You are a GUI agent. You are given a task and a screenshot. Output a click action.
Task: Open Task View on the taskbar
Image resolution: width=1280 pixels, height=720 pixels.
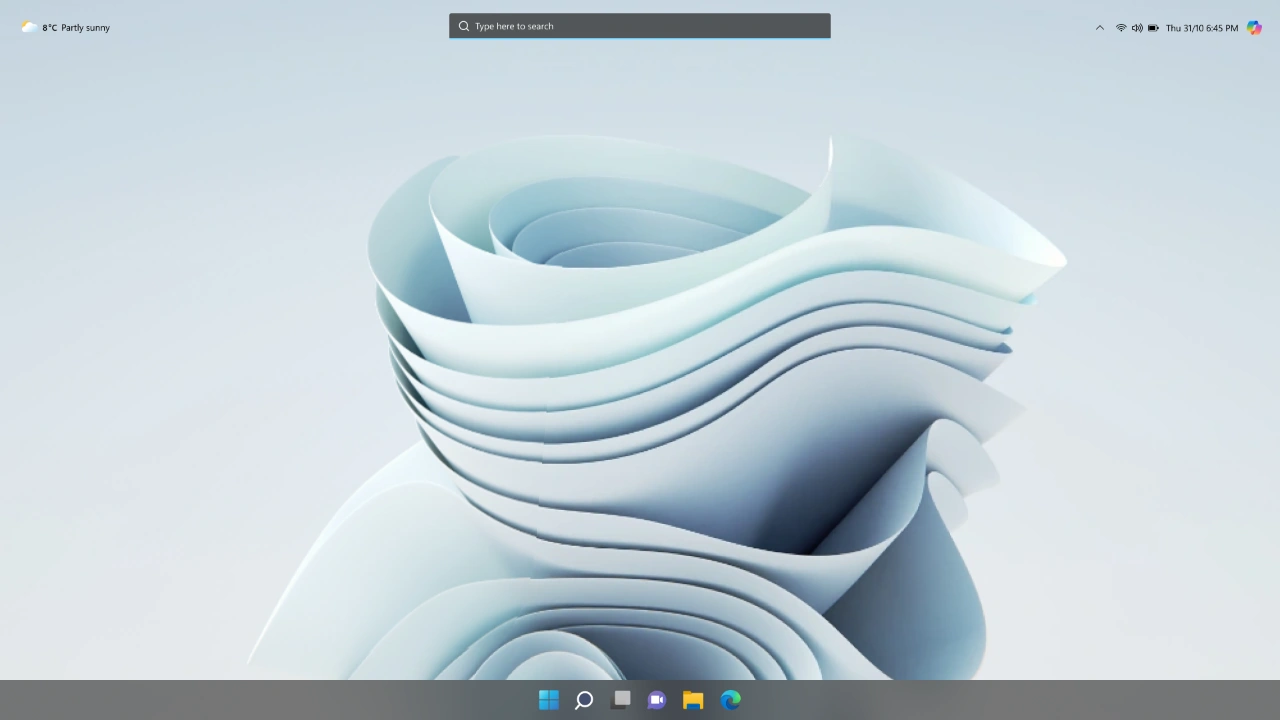coord(621,700)
